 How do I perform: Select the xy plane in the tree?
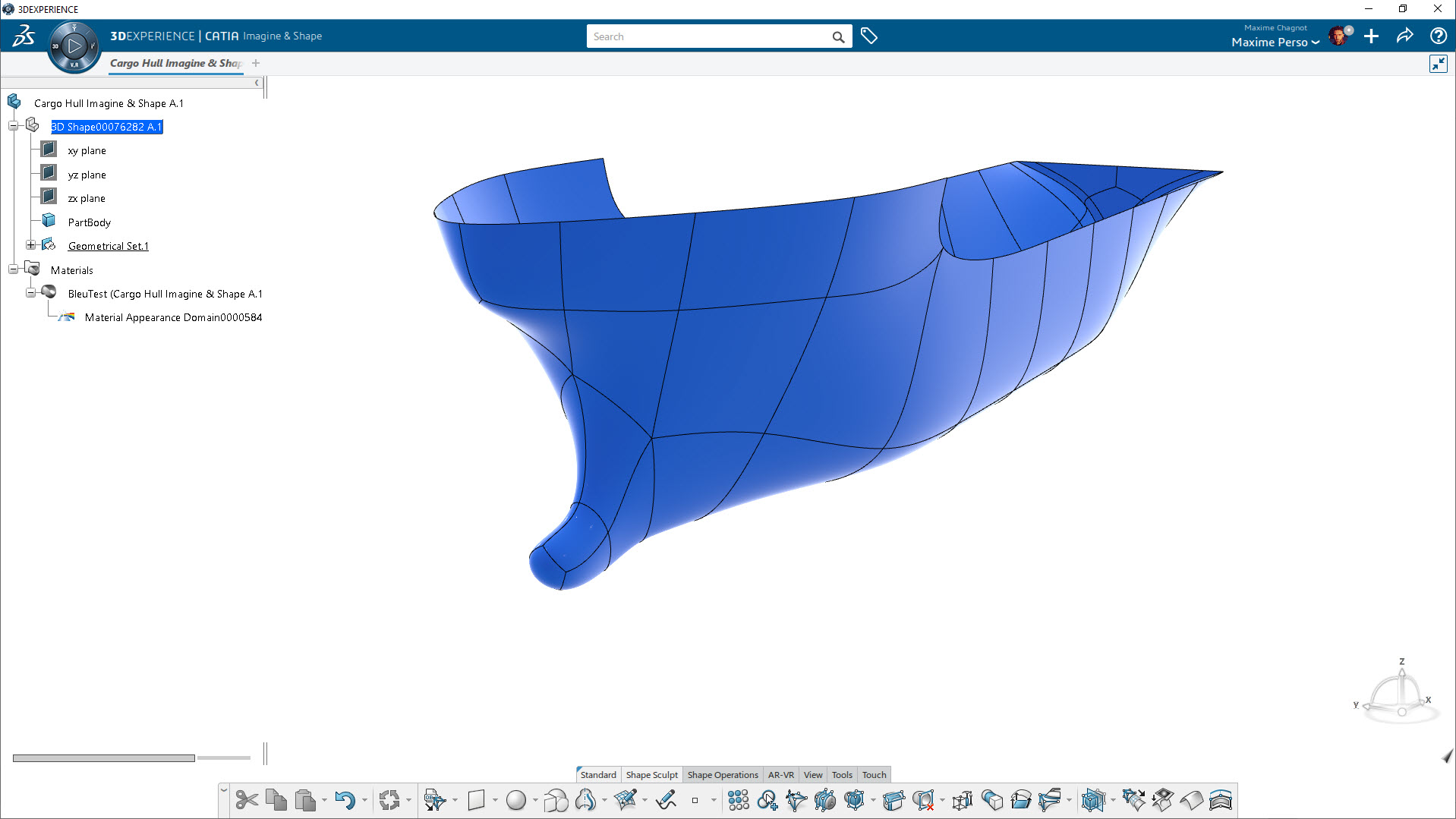coord(87,150)
